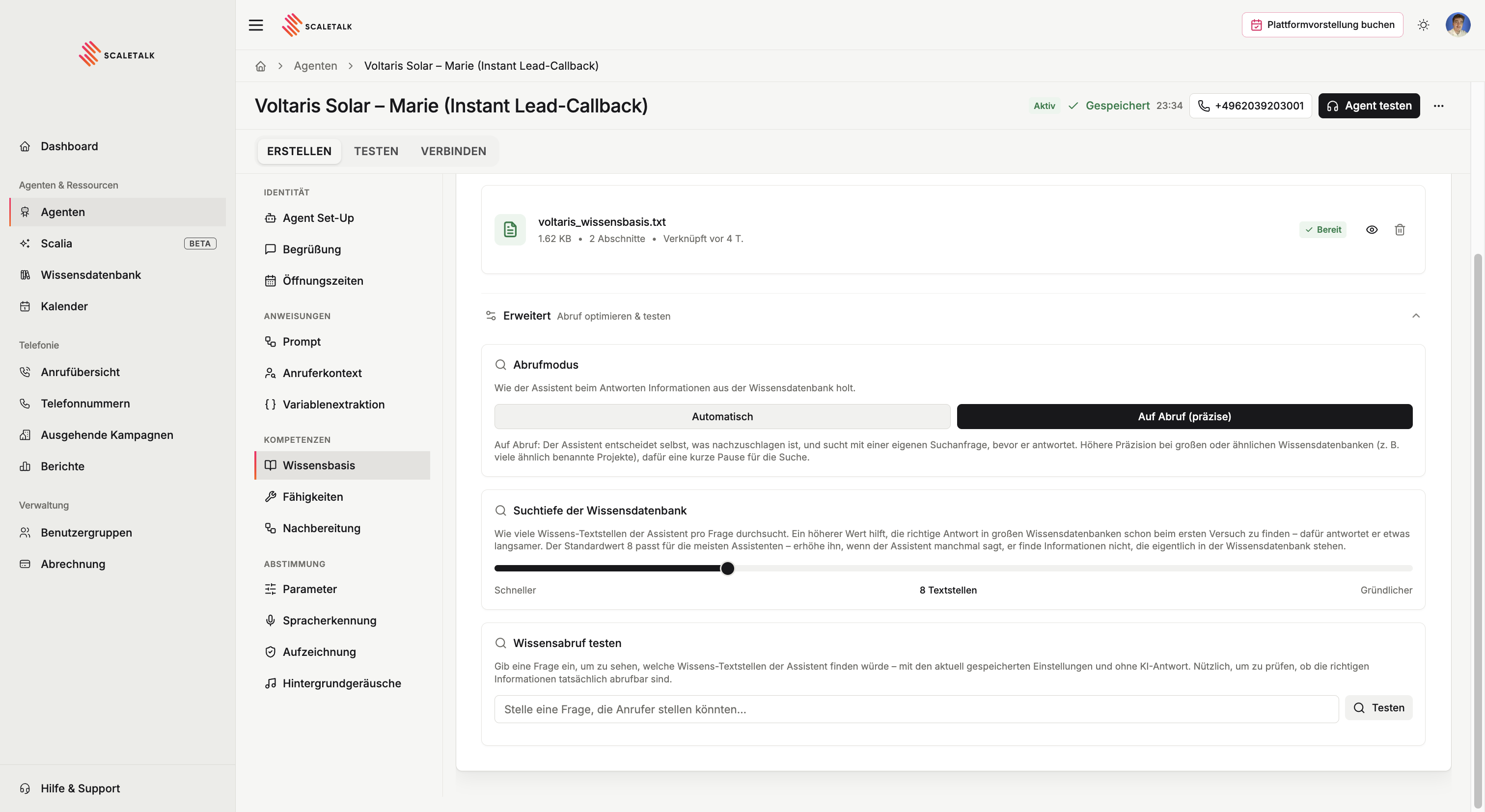Click the Wissensdatenbank sidebar icon
Viewport: 1485px width, 812px height.
[x=25, y=275]
